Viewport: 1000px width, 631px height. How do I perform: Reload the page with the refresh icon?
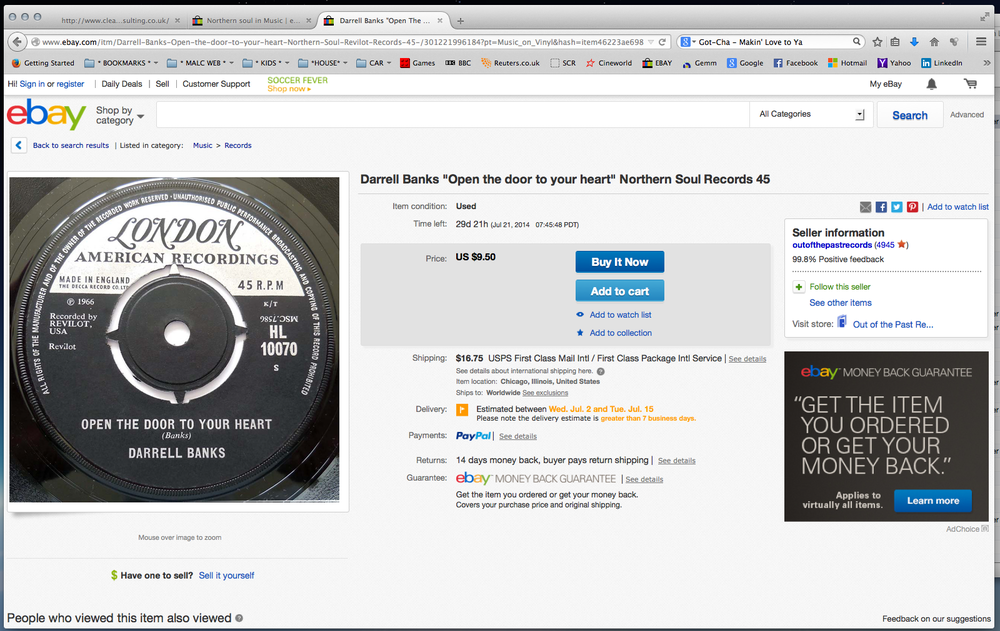[x=662, y=42]
